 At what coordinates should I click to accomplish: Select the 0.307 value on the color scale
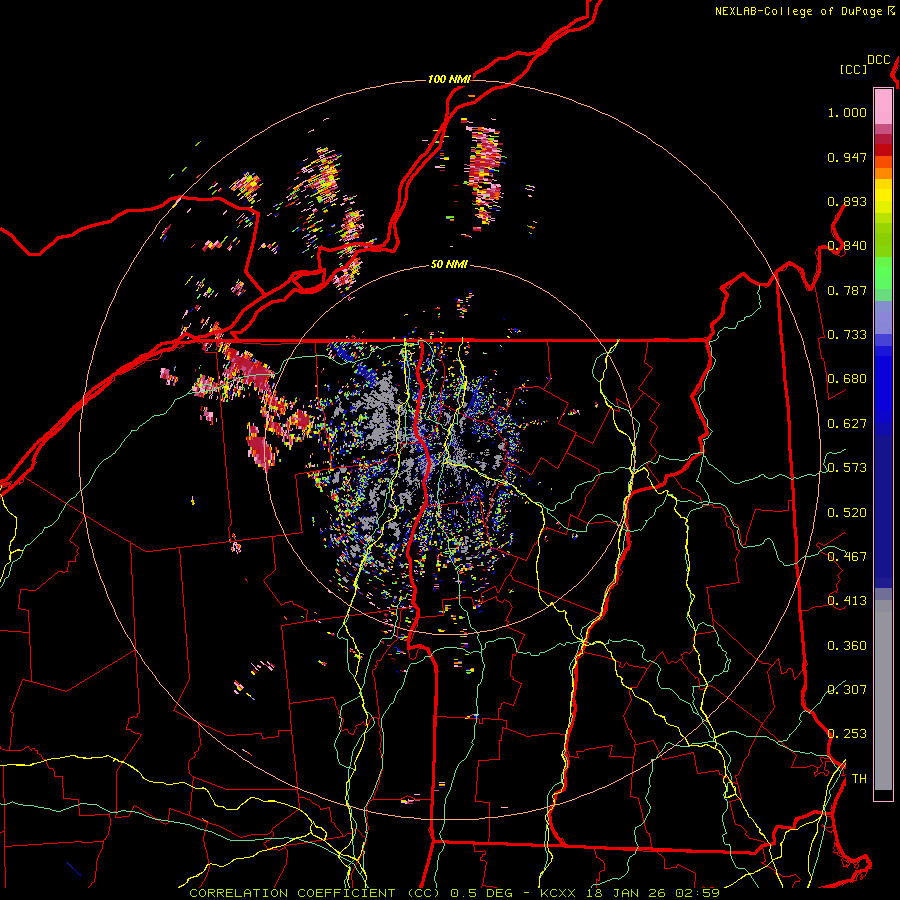click(847, 690)
